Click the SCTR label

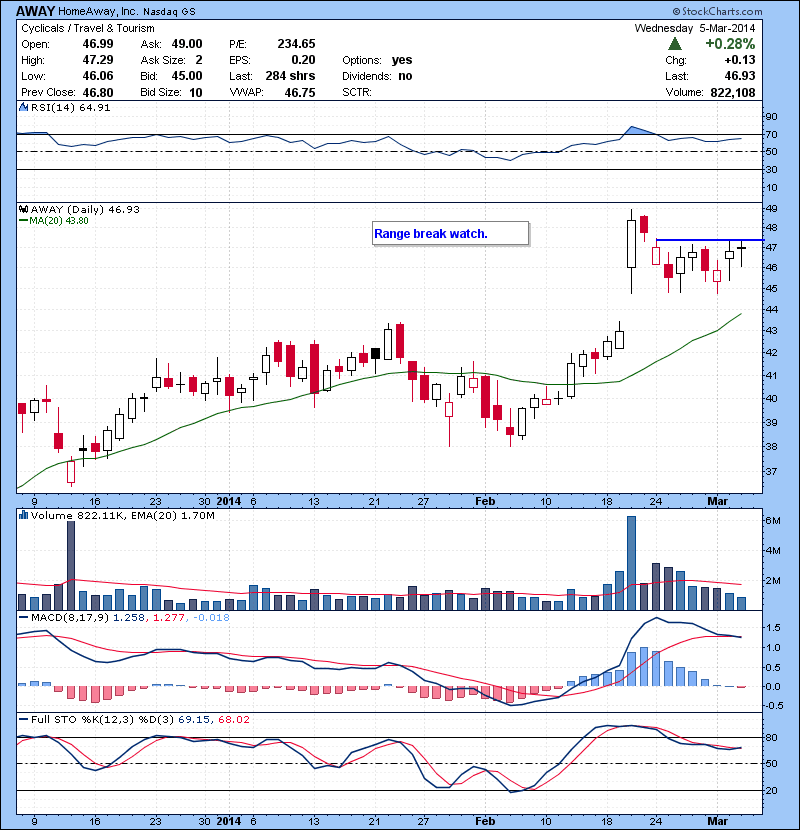(357, 92)
